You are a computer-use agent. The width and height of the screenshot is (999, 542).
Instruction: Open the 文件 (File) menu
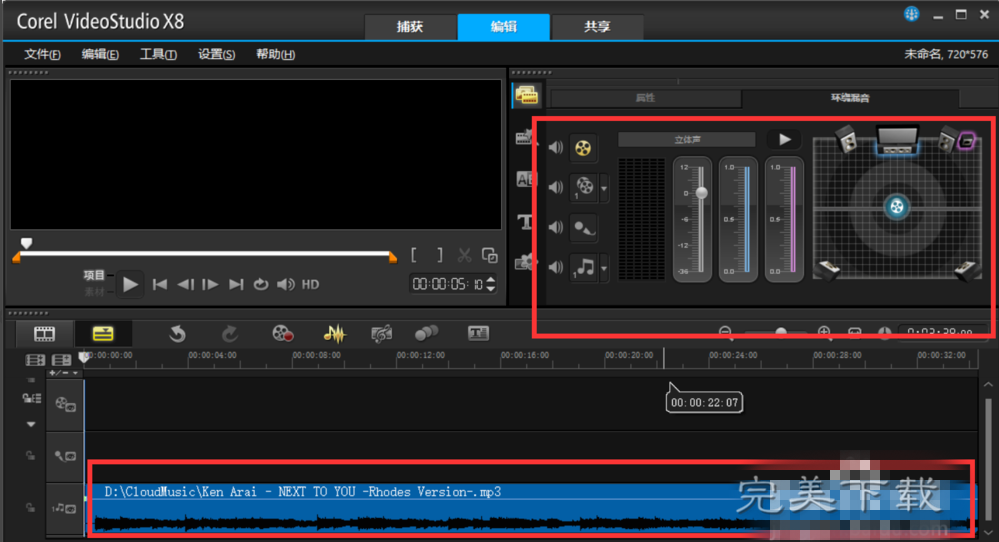(42, 54)
